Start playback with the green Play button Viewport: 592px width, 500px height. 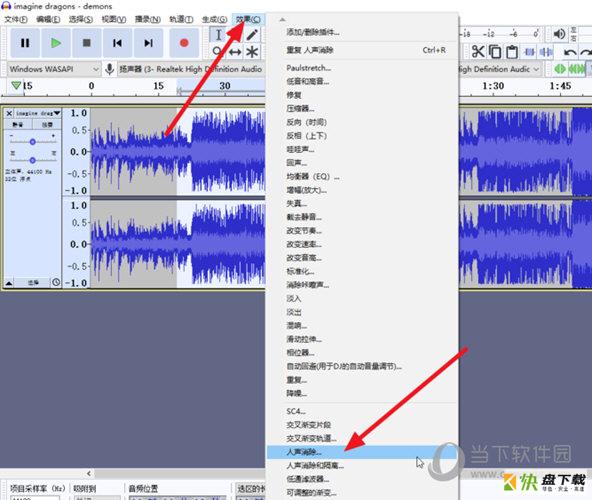[x=56, y=43]
